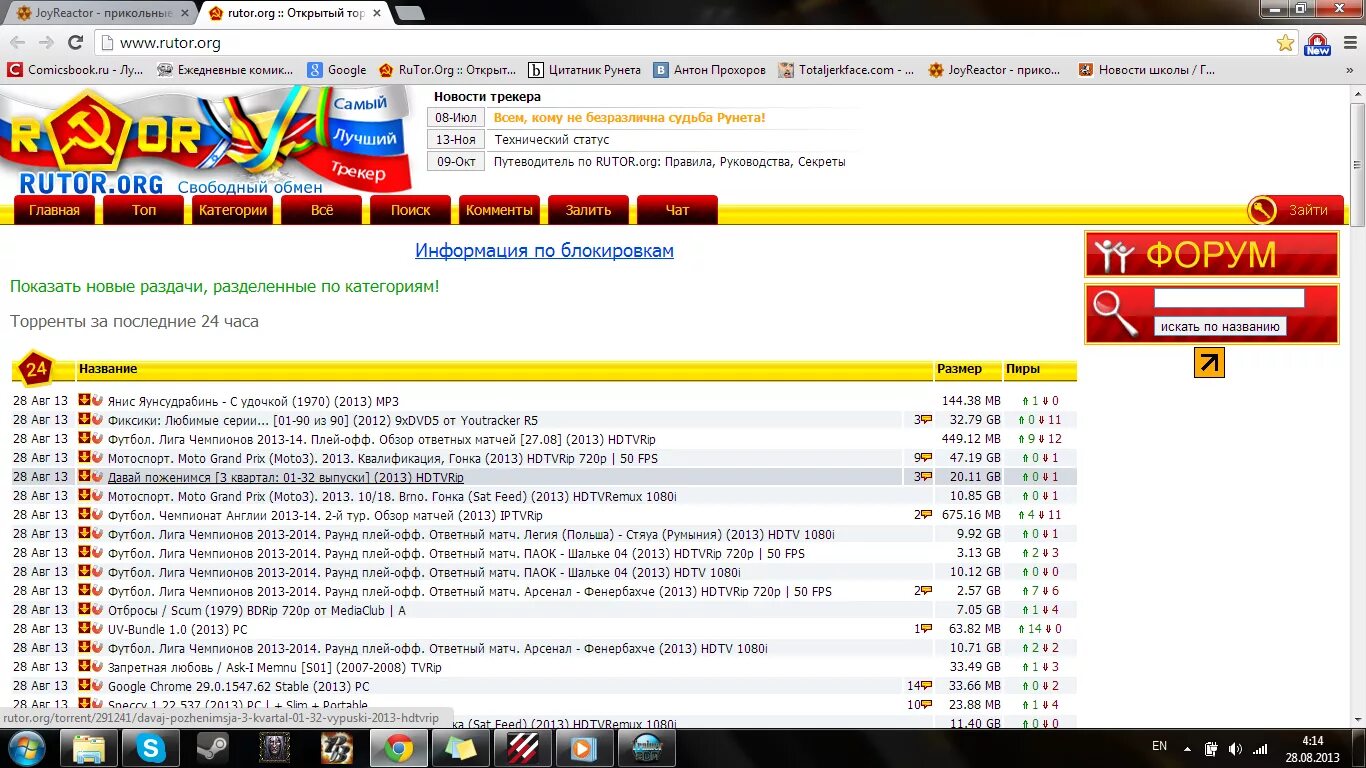Click the volume icon in system tray
Screen dimensions: 1366x768
pos(1235,748)
